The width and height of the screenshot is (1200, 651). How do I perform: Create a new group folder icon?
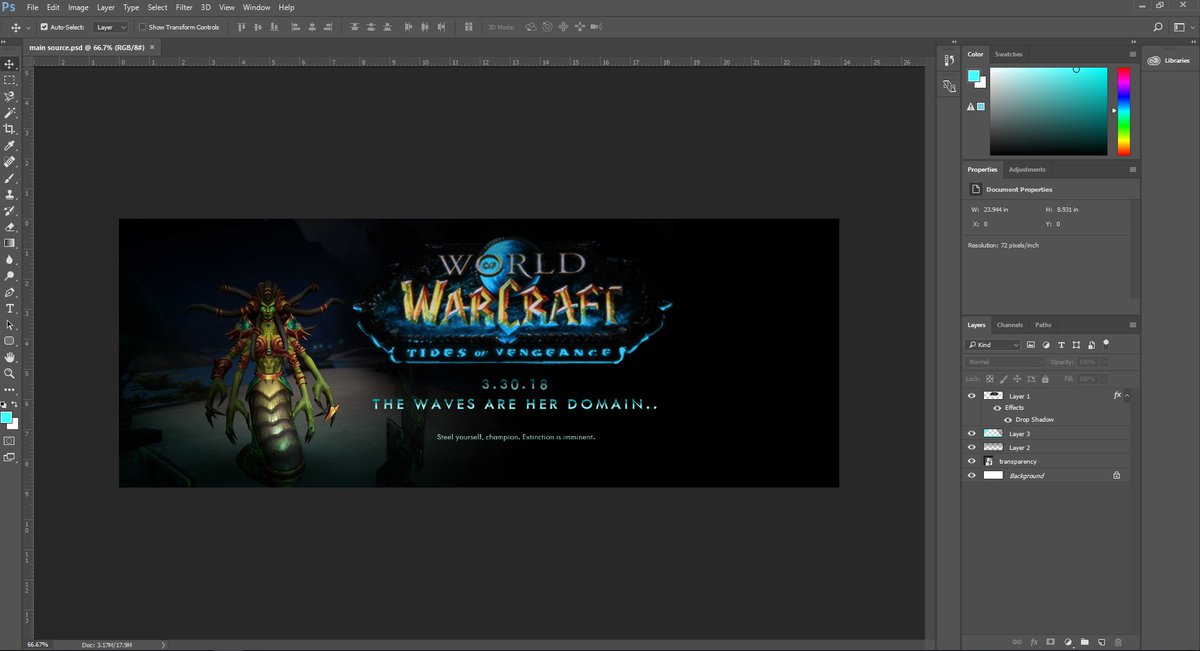pos(1085,641)
